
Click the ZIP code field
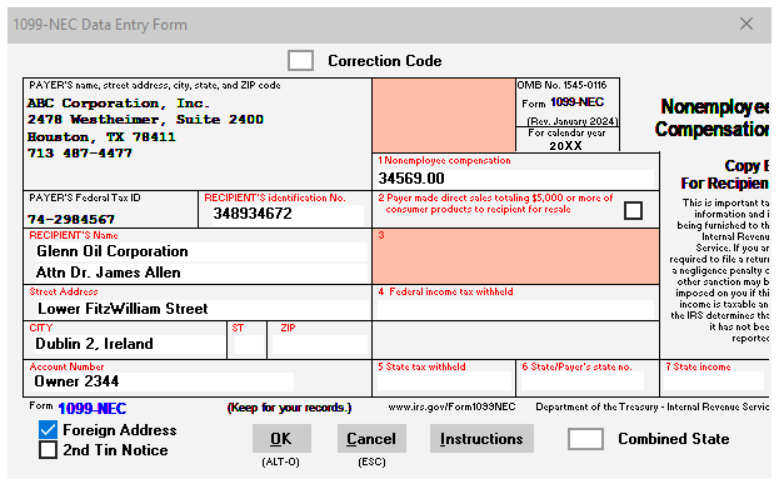pyautogui.click(x=321, y=345)
